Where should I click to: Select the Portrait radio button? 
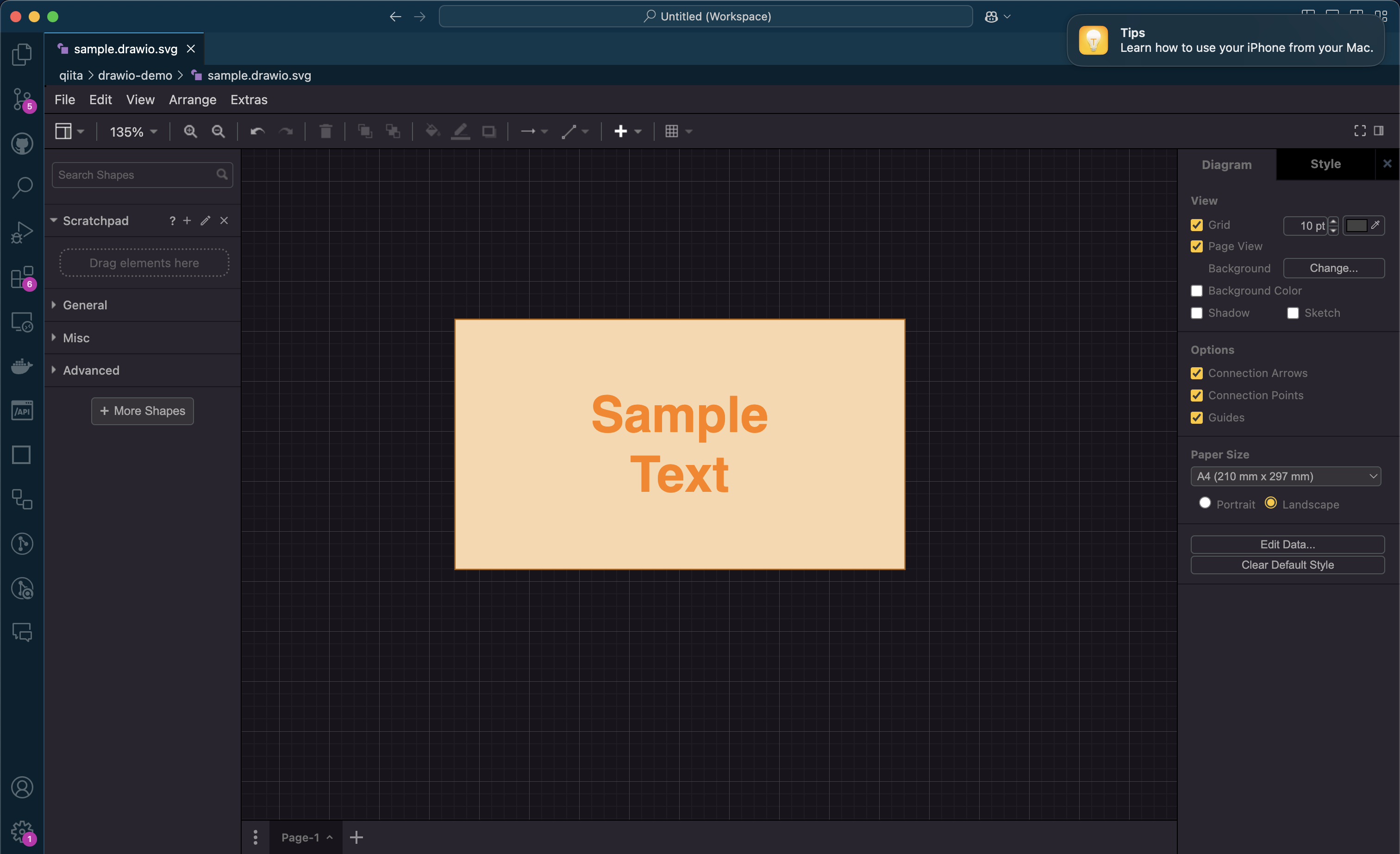click(1205, 503)
